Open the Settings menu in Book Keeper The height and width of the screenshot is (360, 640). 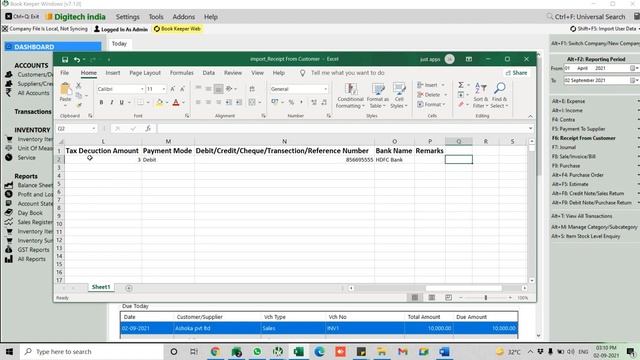[x=127, y=17]
